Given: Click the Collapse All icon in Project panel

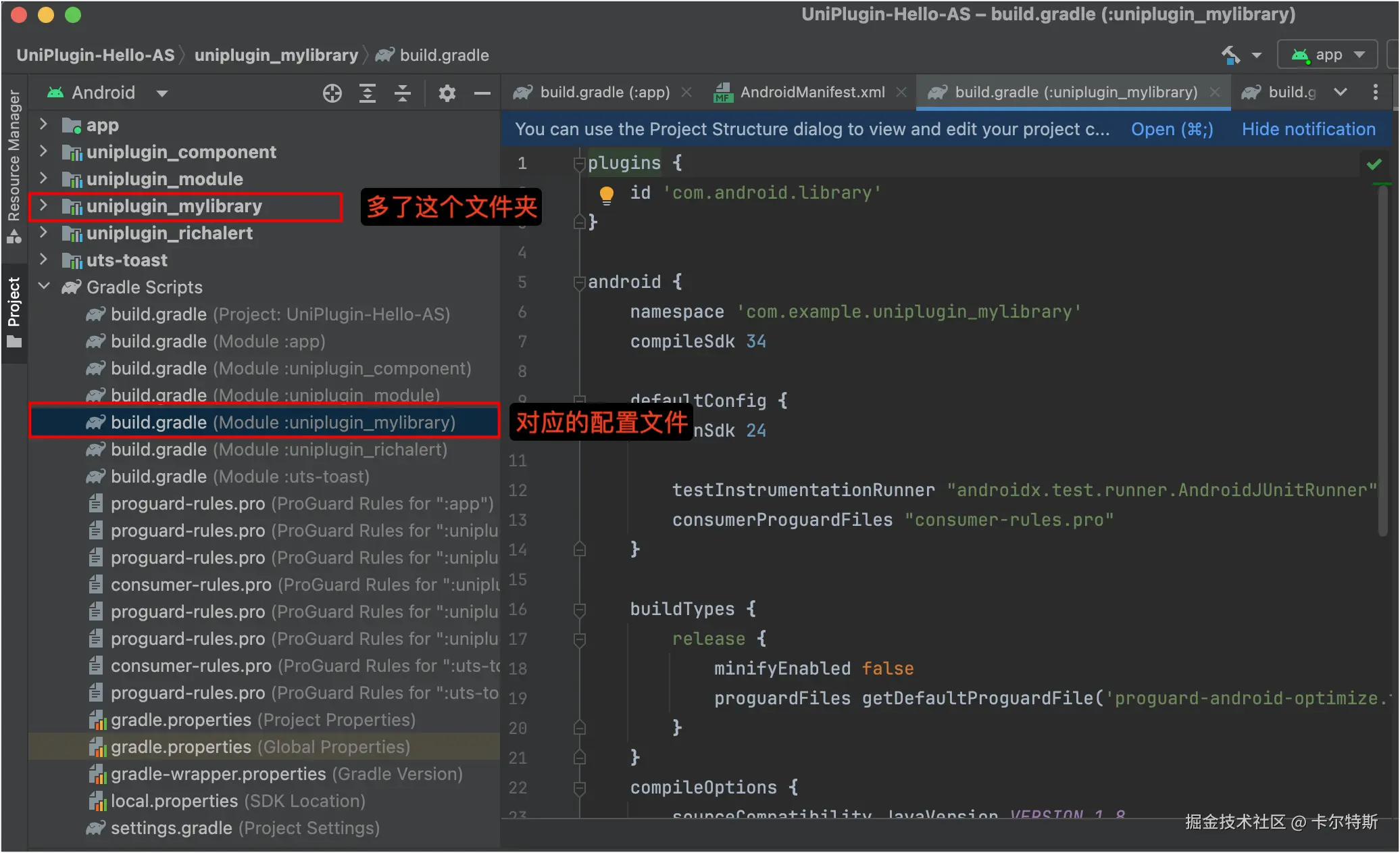Looking at the screenshot, I should coord(403,93).
